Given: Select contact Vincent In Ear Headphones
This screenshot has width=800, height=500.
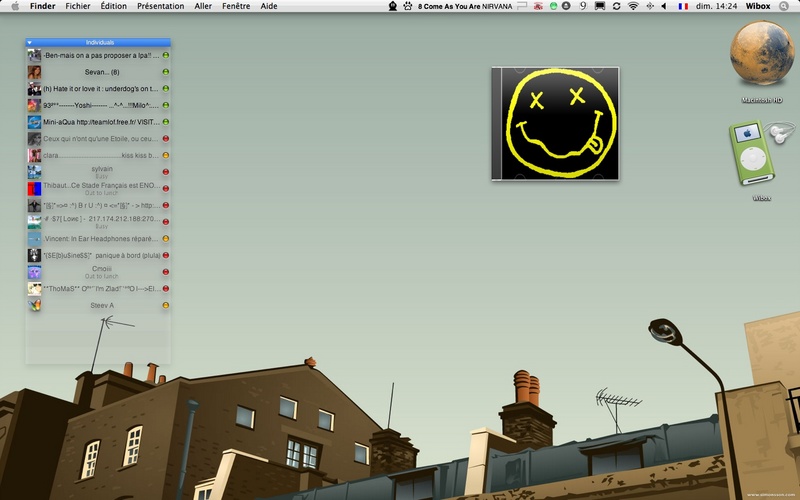Looking at the screenshot, I should 98,239.
